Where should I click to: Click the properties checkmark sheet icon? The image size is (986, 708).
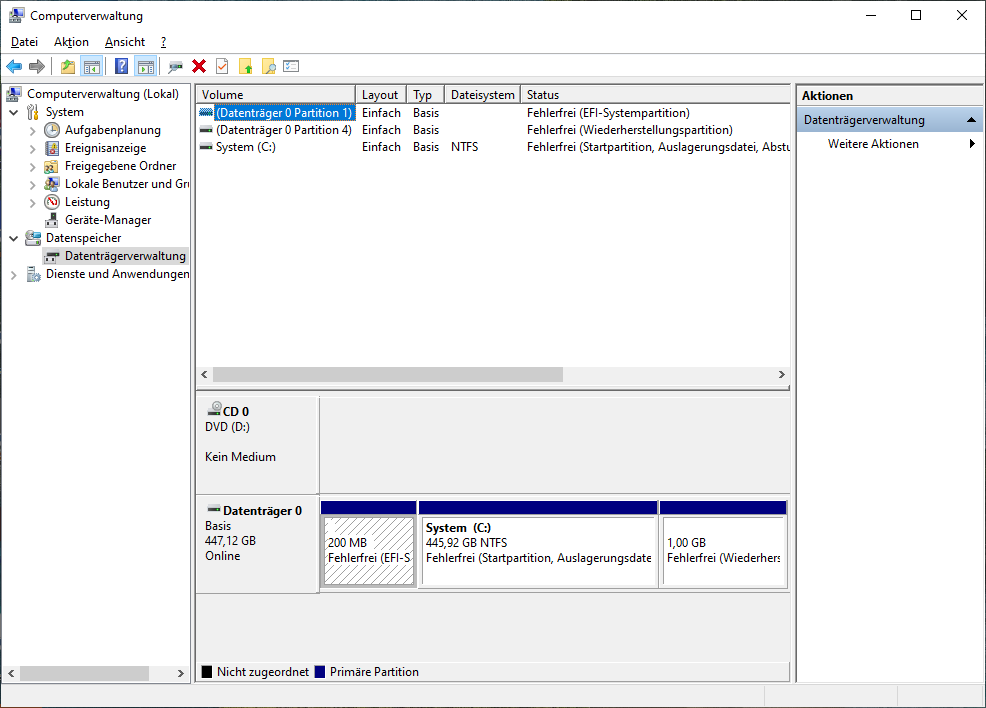point(222,66)
